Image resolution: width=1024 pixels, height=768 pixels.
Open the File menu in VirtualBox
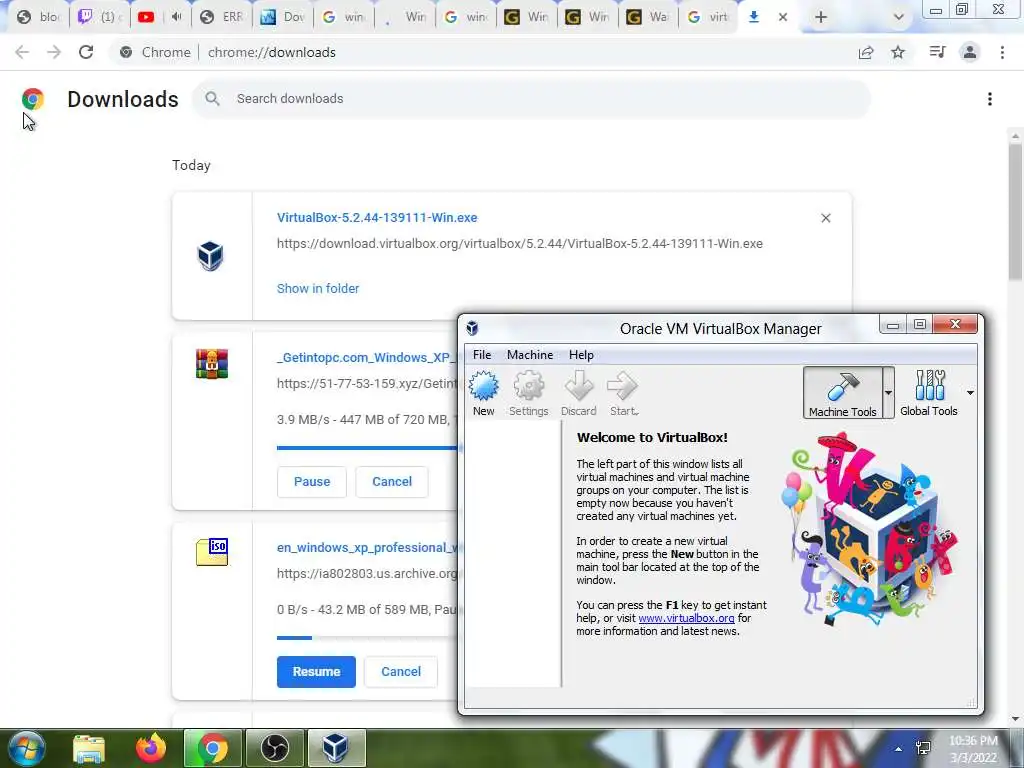point(482,355)
